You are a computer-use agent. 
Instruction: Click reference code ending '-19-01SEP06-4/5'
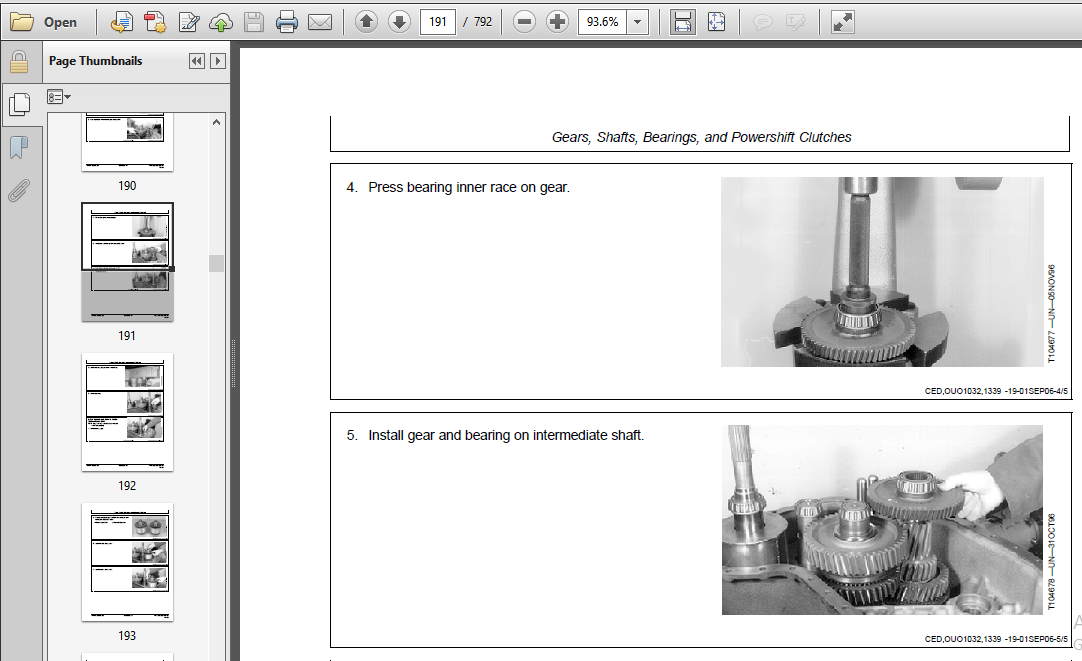996,391
